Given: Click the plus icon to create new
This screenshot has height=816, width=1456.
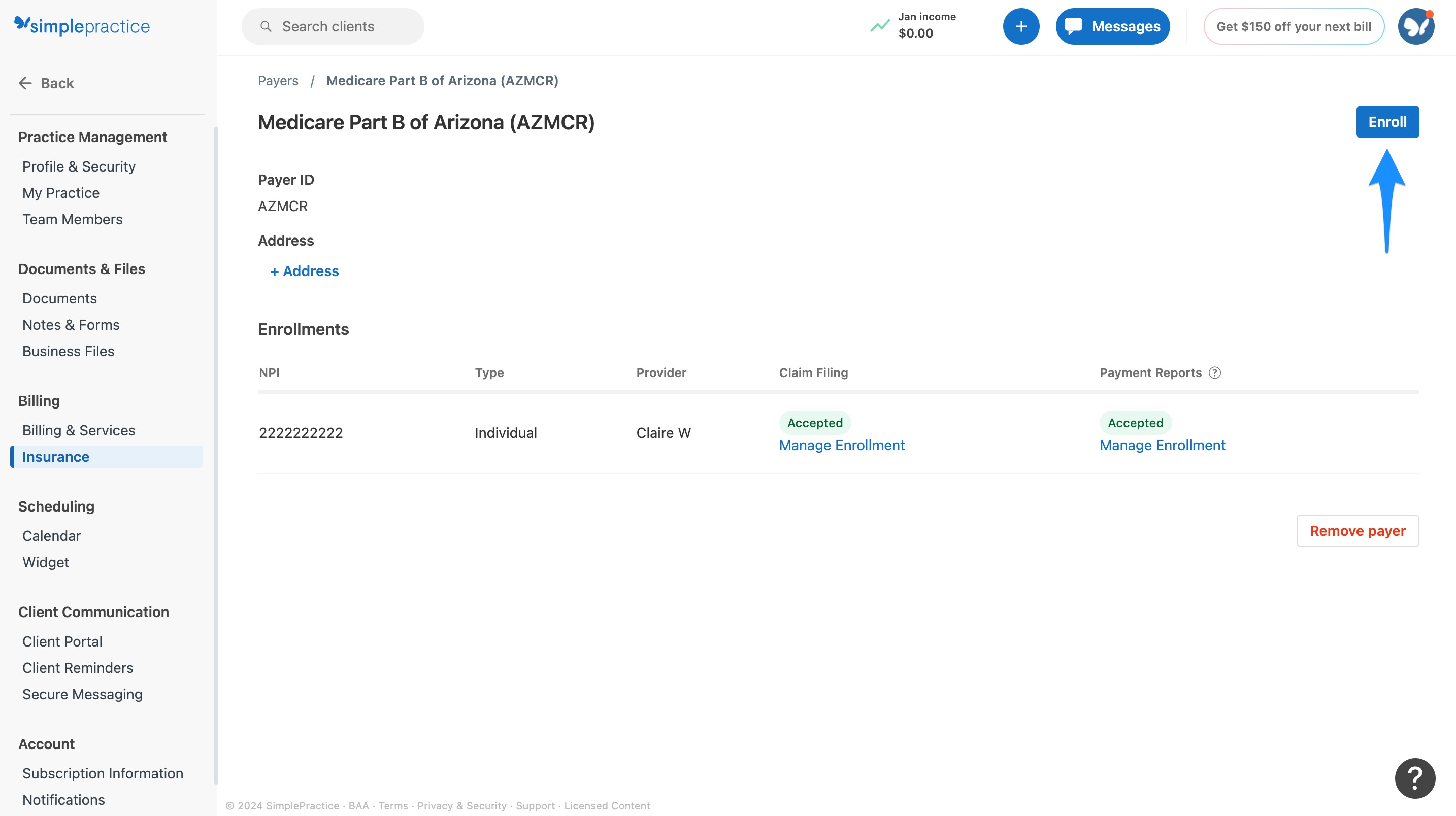Looking at the screenshot, I should [1021, 26].
